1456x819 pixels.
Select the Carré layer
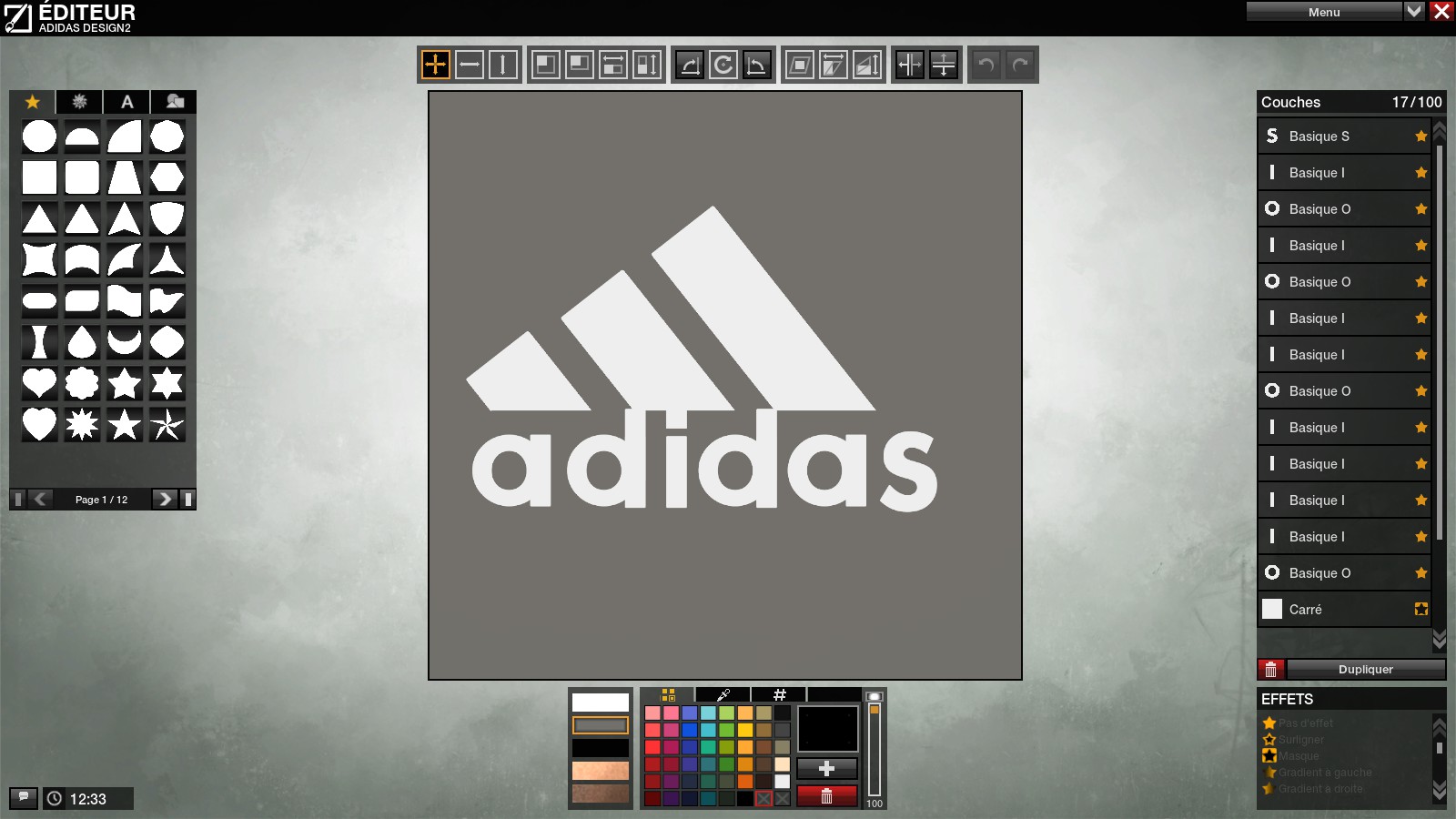(x=1344, y=609)
